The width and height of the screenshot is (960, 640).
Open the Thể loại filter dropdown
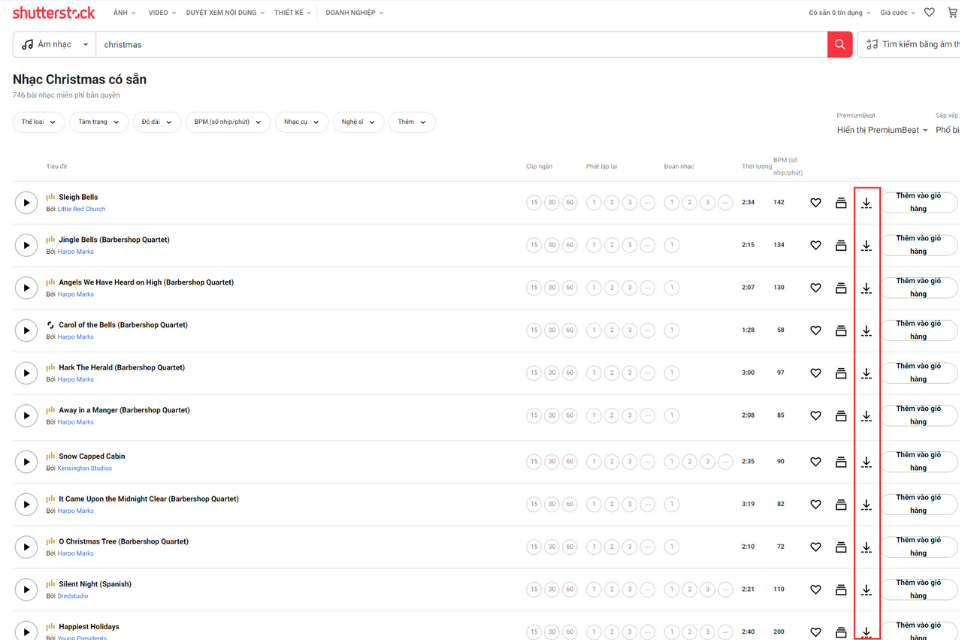point(39,122)
